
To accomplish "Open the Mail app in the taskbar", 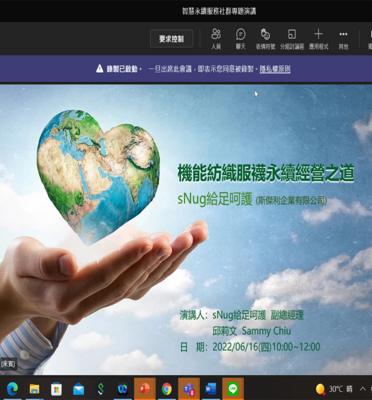I will pyautogui.click(x=78, y=389).
